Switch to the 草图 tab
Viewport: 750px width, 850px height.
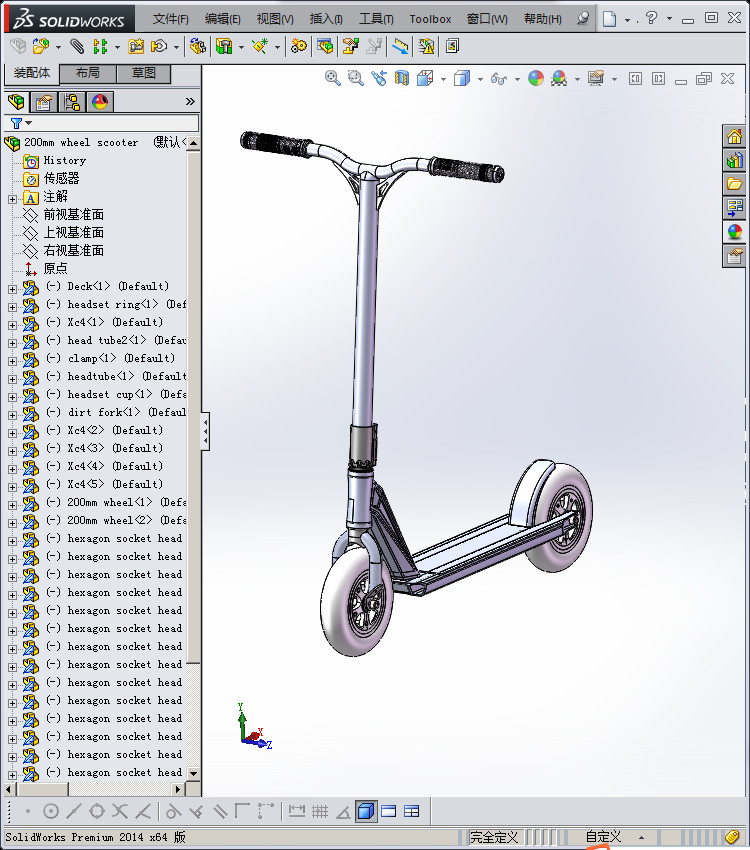[144, 73]
